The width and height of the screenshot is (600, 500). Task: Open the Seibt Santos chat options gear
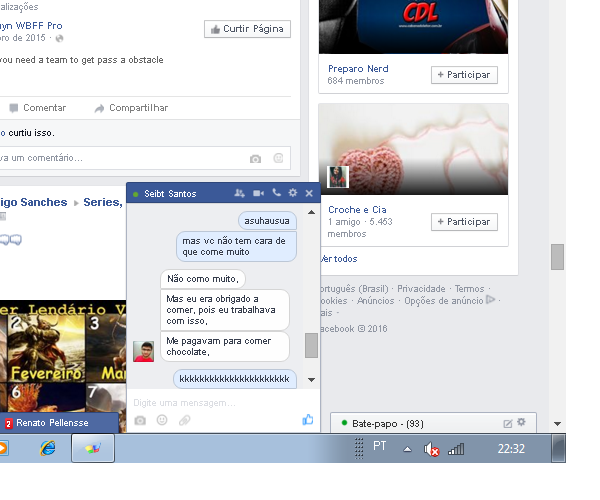pyautogui.click(x=293, y=193)
